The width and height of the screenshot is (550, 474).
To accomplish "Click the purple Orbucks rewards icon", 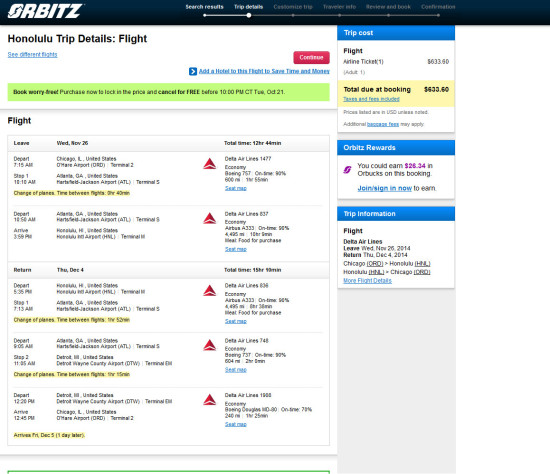I will (347, 170).
